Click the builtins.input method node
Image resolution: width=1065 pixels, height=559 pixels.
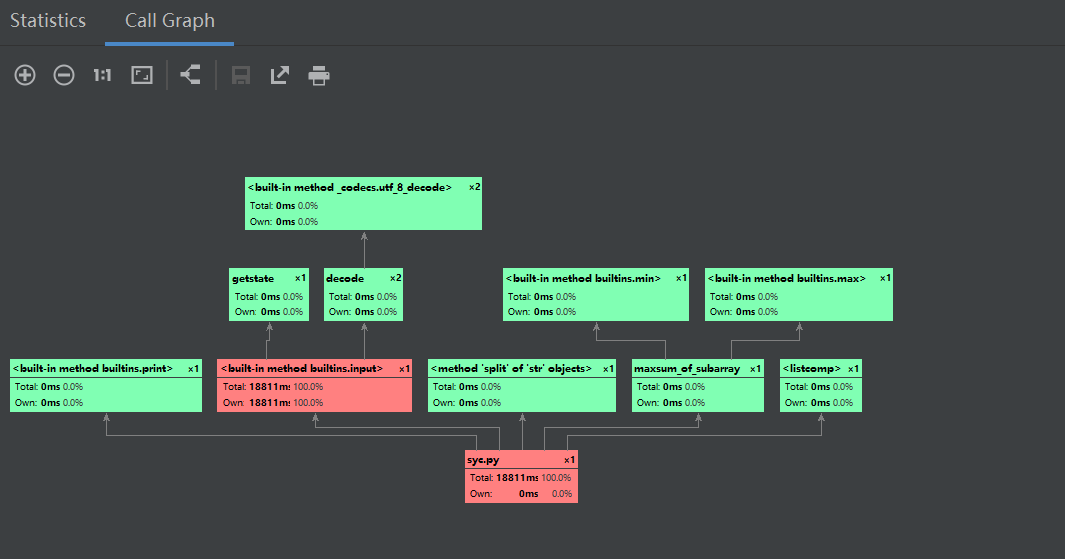(314, 385)
